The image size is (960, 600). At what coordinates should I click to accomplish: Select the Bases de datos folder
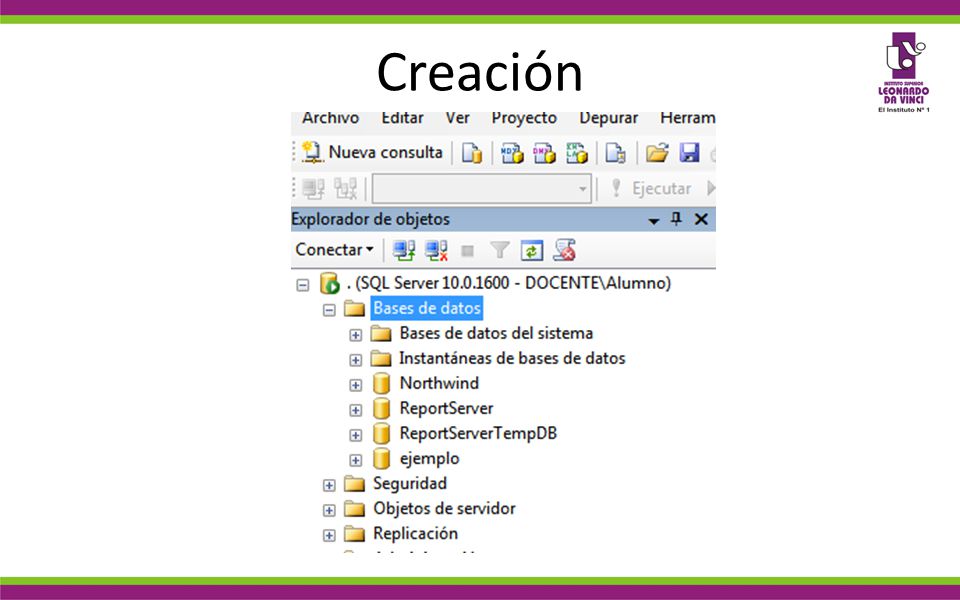pyautogui.click(x=427, y=308)
